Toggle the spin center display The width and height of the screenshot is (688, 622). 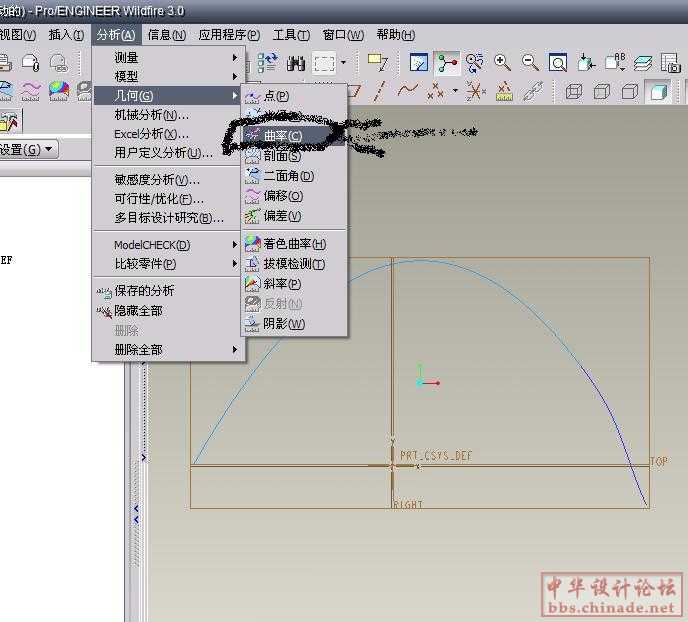click(447, 63)
